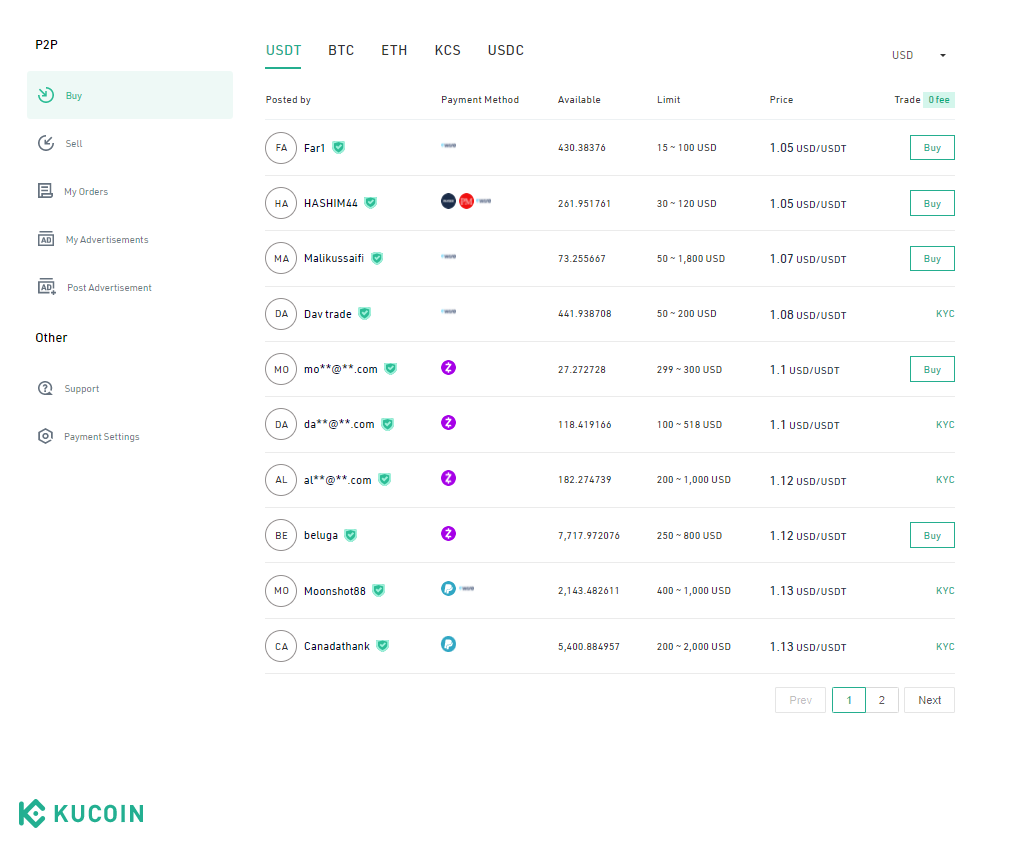Click the Post Advertisement AD-plus icon

tap(47, 287)
